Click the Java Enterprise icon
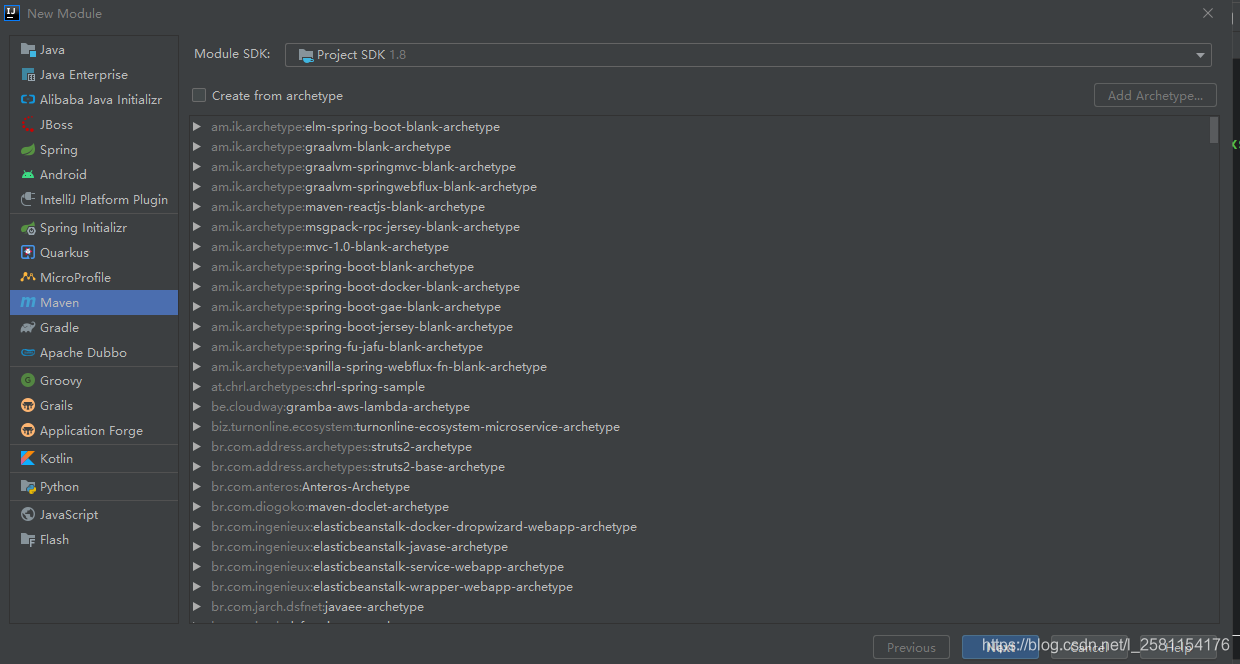 (28, 74)
